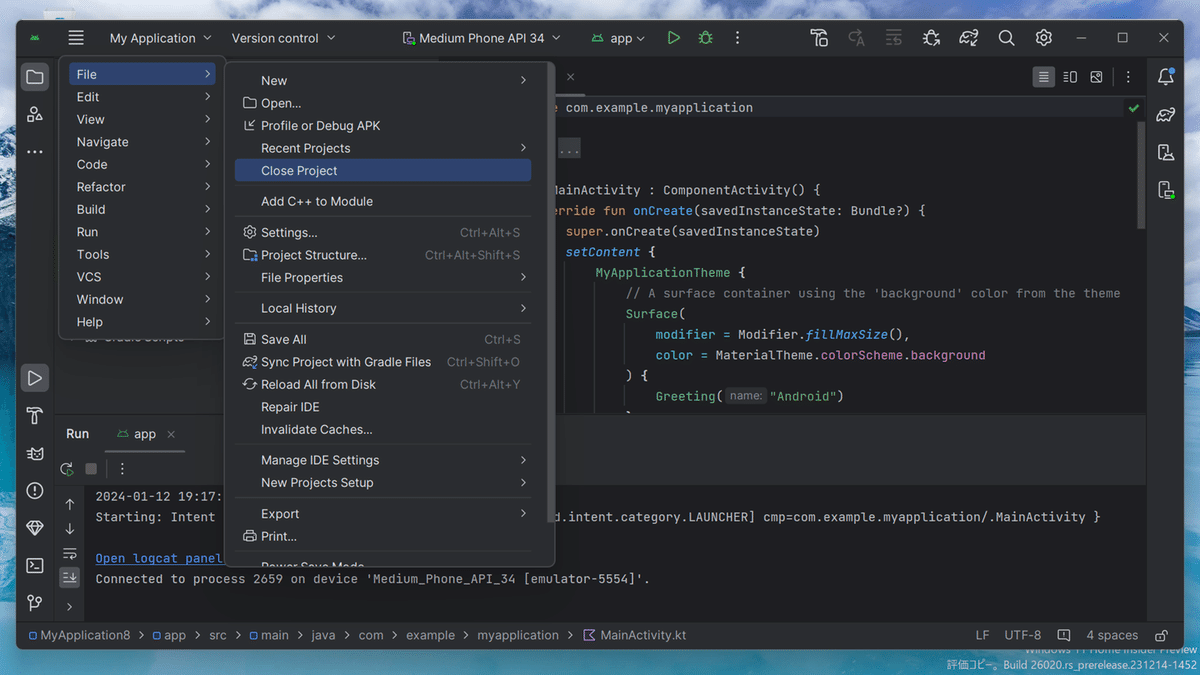Click the Open logcat panel link
The height and width of the screenshot is (675, 1200).
tap(159, 558)
